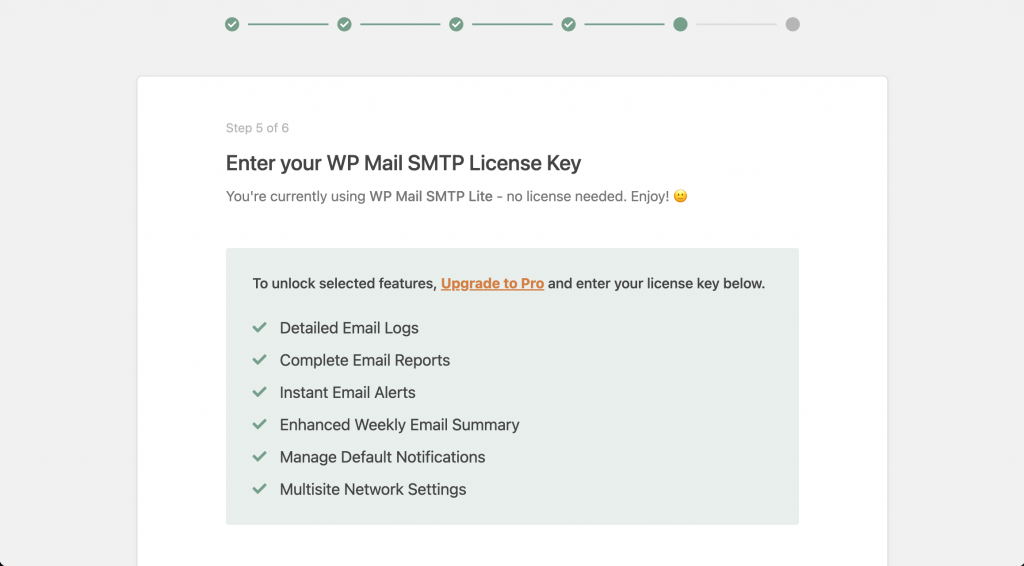Click the current fifth step dot

(x=680, y=24)
